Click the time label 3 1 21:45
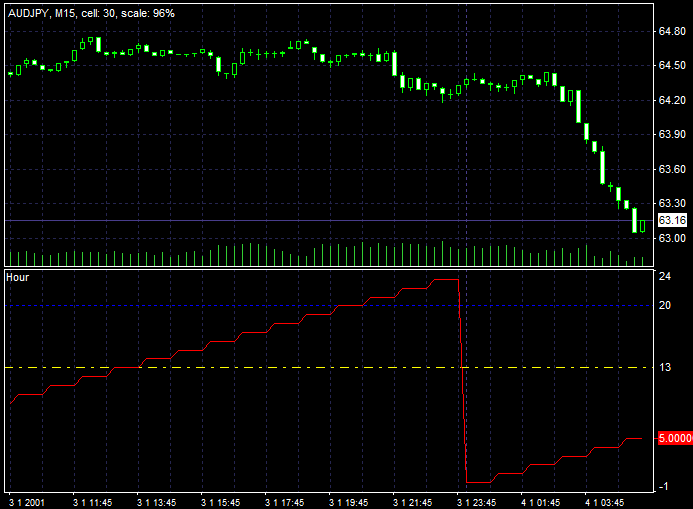Image resolution: width=693 pixels, height=509 pixels. click(413, 503)
